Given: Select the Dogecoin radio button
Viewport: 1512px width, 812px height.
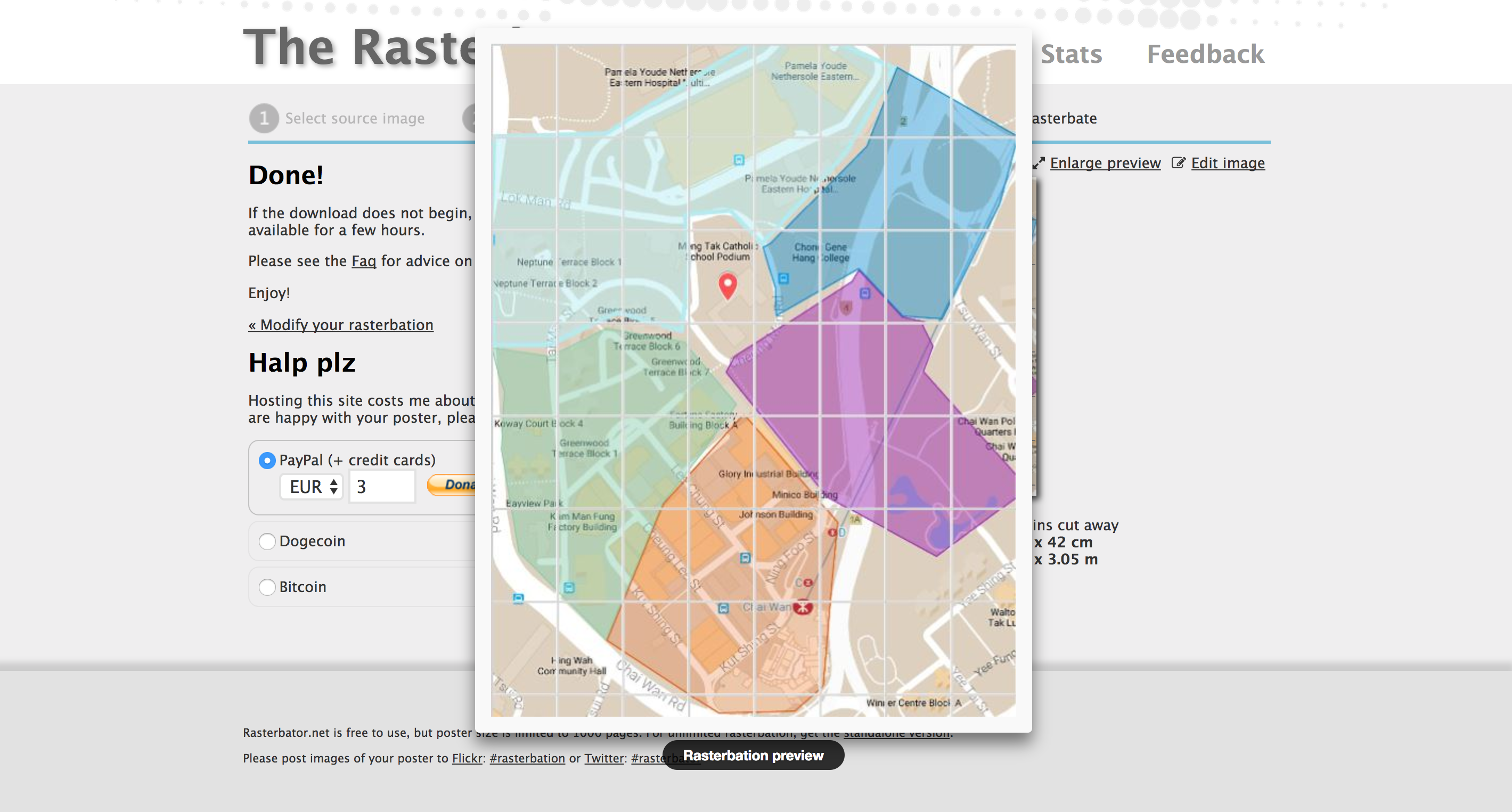Looking at the screenshot, I should point(267,541).
